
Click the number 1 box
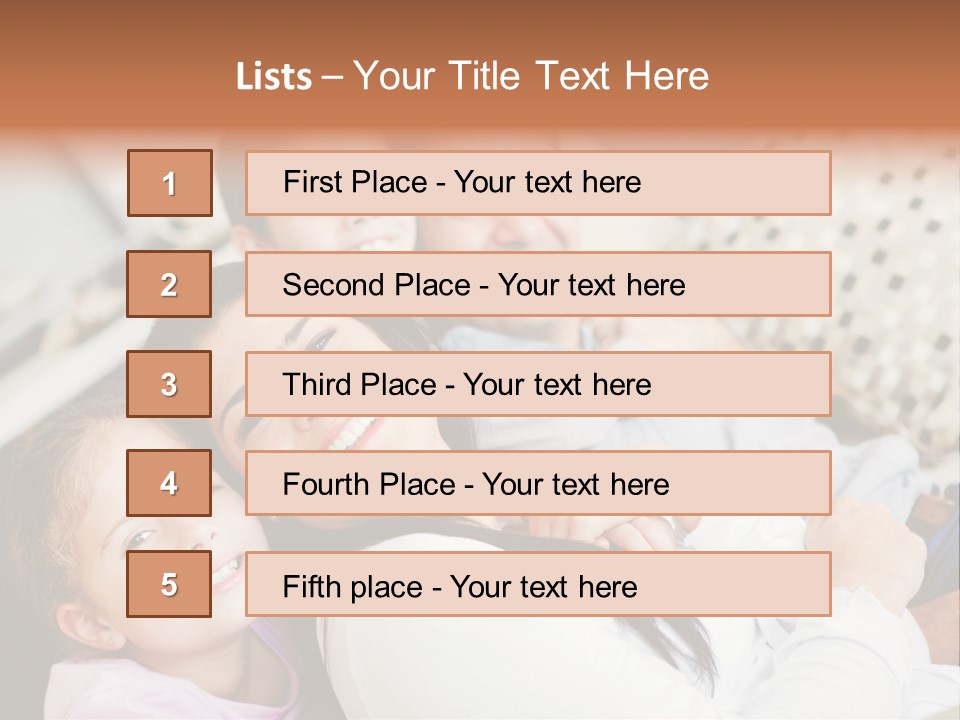(x=170, y=183)
